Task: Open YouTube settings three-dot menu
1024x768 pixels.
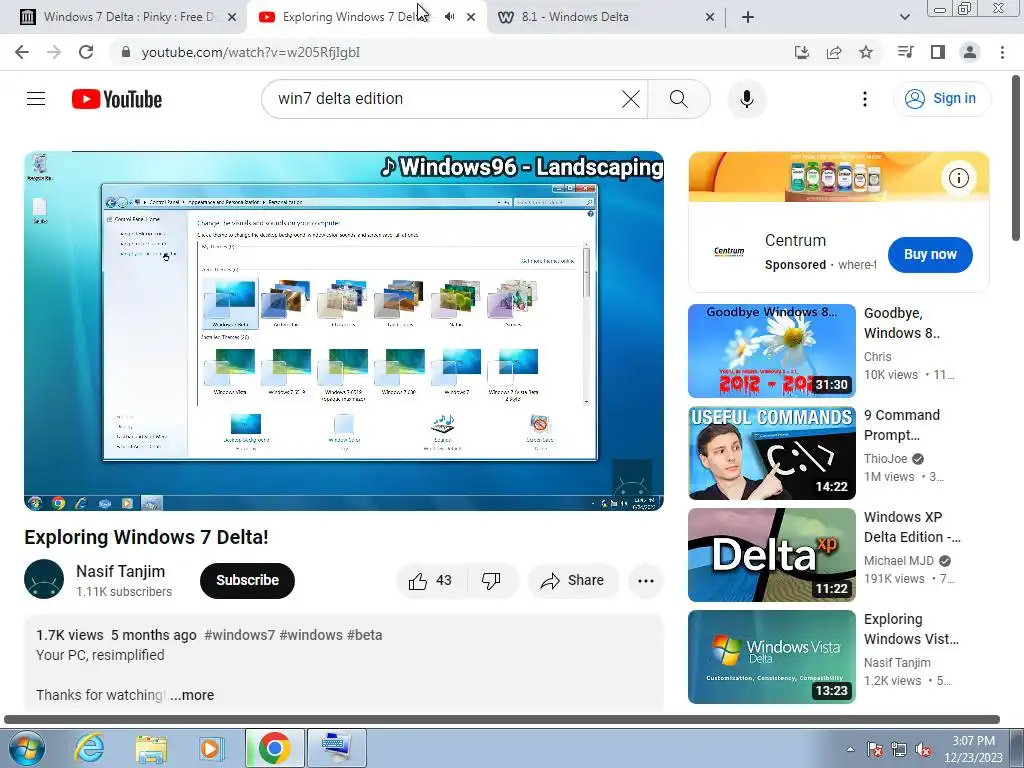Action: click(865, 99)
